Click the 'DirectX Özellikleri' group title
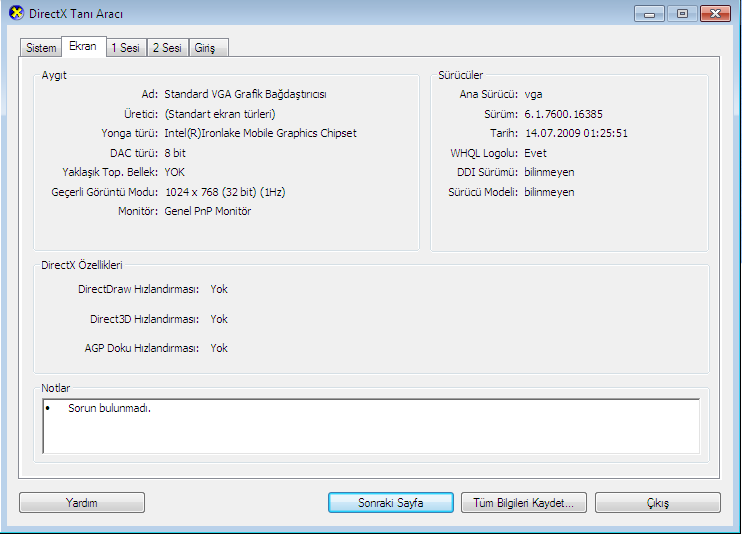 click(82, 265)
